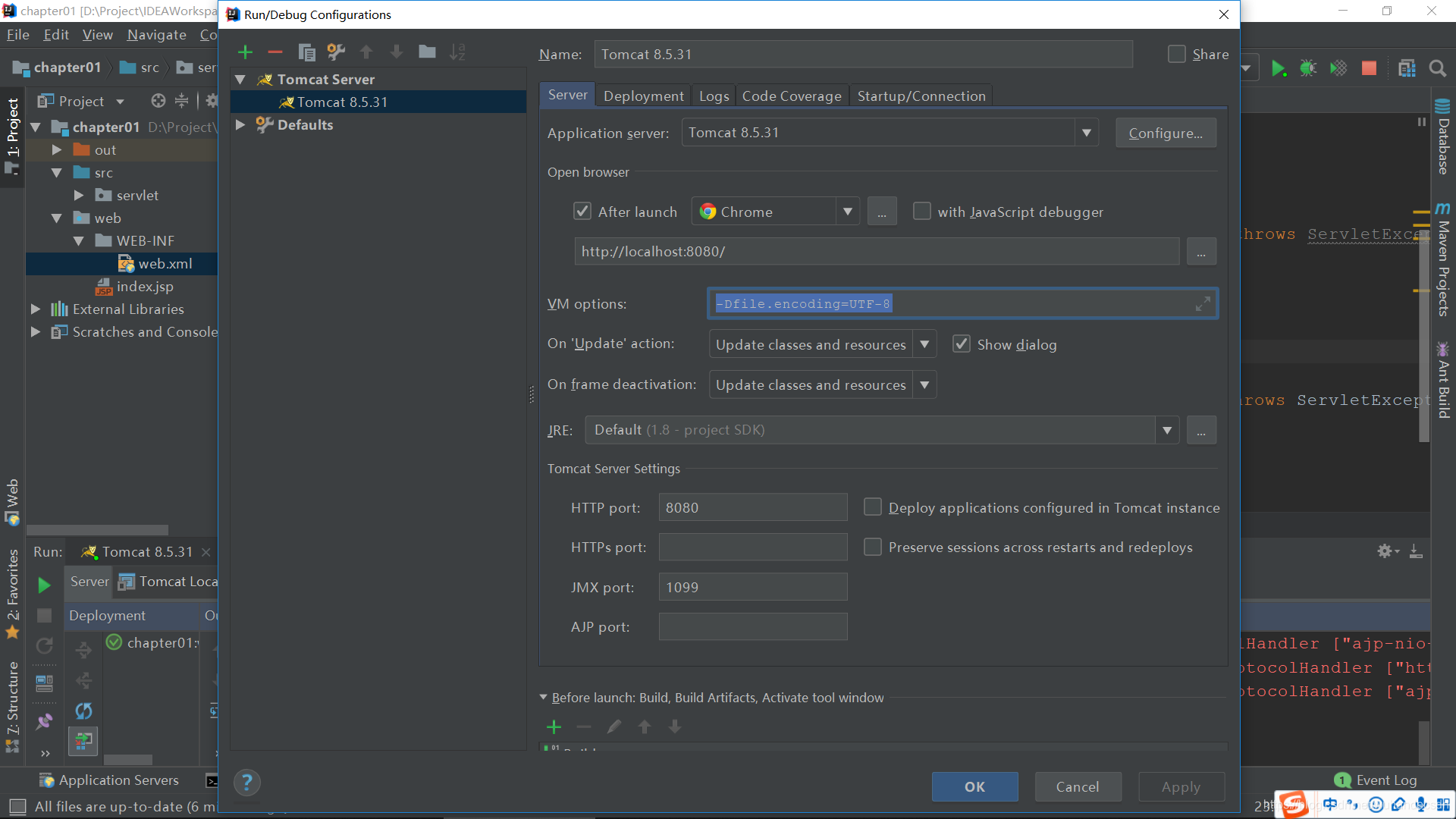Click the move configuration down icon

pos(397,52)
